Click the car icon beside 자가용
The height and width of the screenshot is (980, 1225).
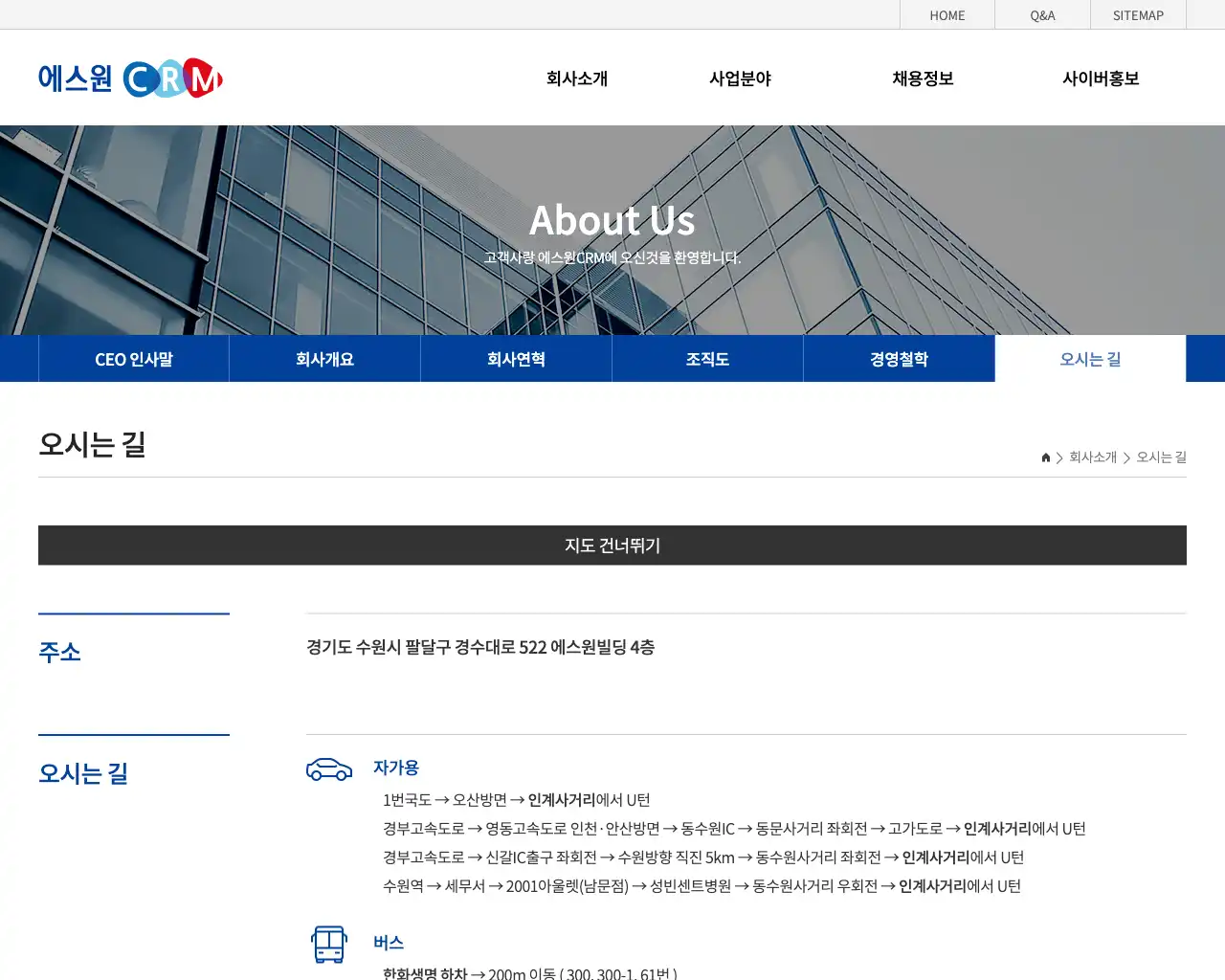click(x=329, y=768)
